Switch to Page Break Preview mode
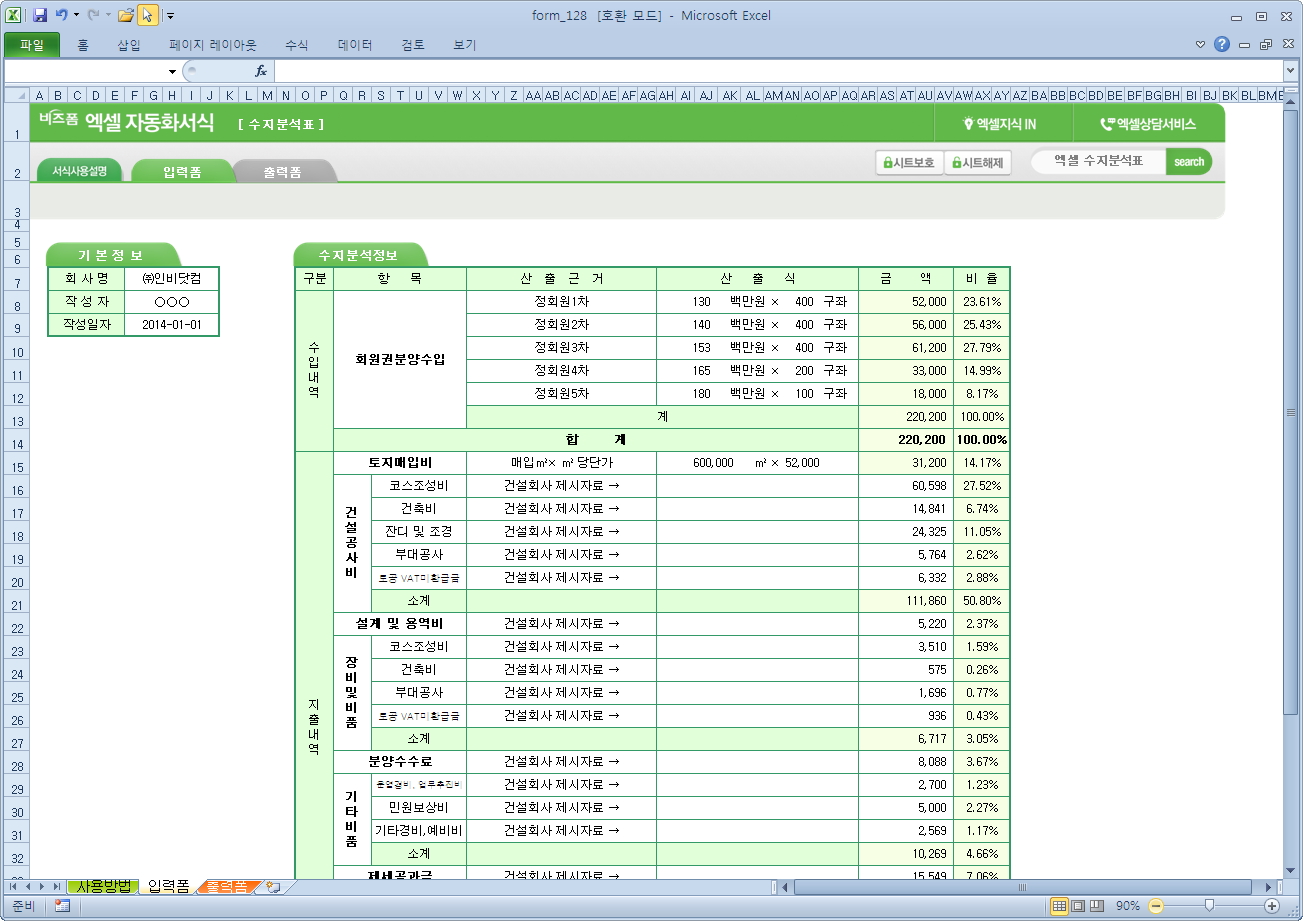The width and height of the screenshot is (1303, 921). click(1096, 906)
